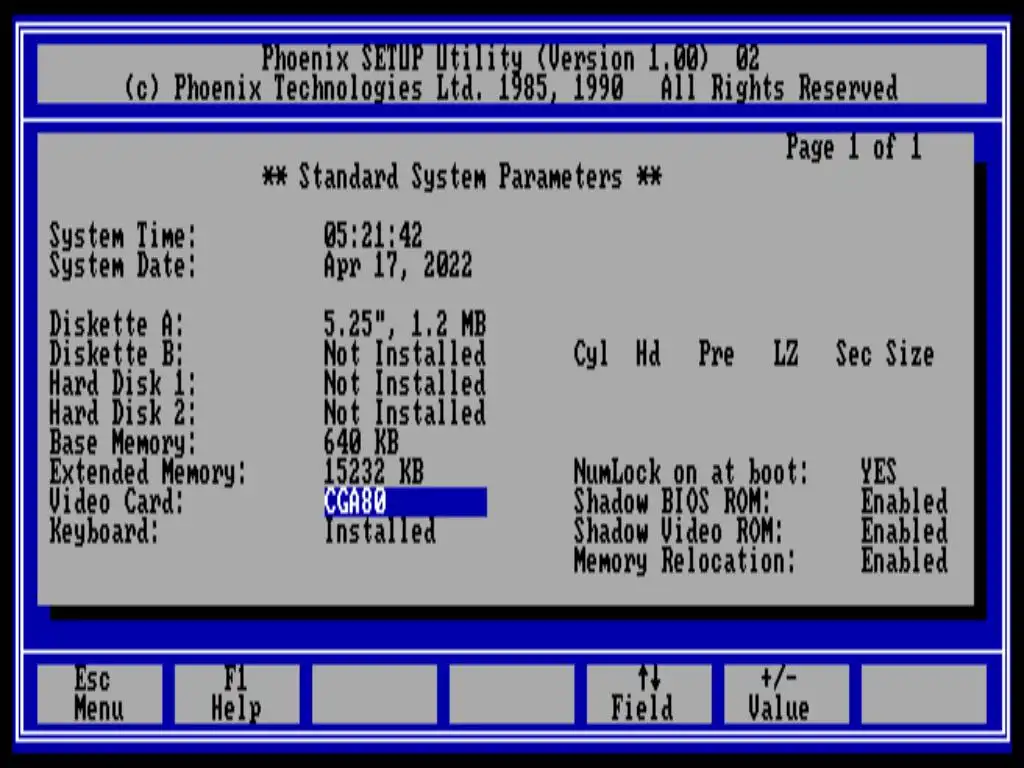Viewport: 1024px width, 768px height.
Task: Click the Shadow BIOS ROM: label
Action: (672, 502)
